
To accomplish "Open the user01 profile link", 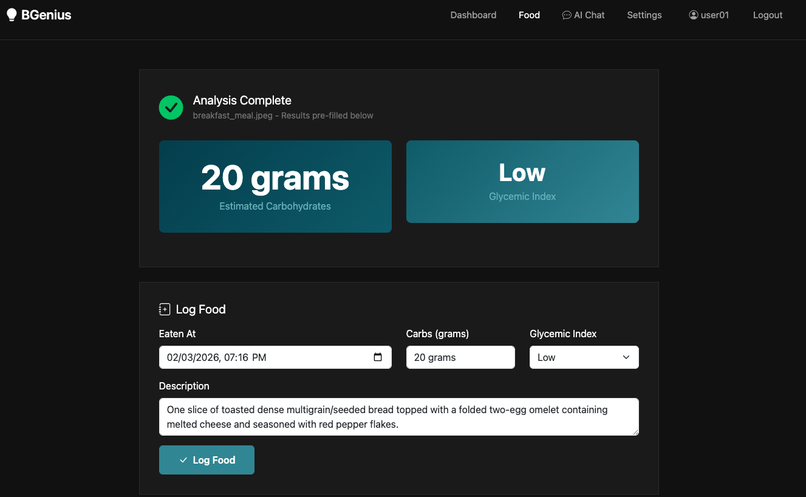I will pos(709,15).
